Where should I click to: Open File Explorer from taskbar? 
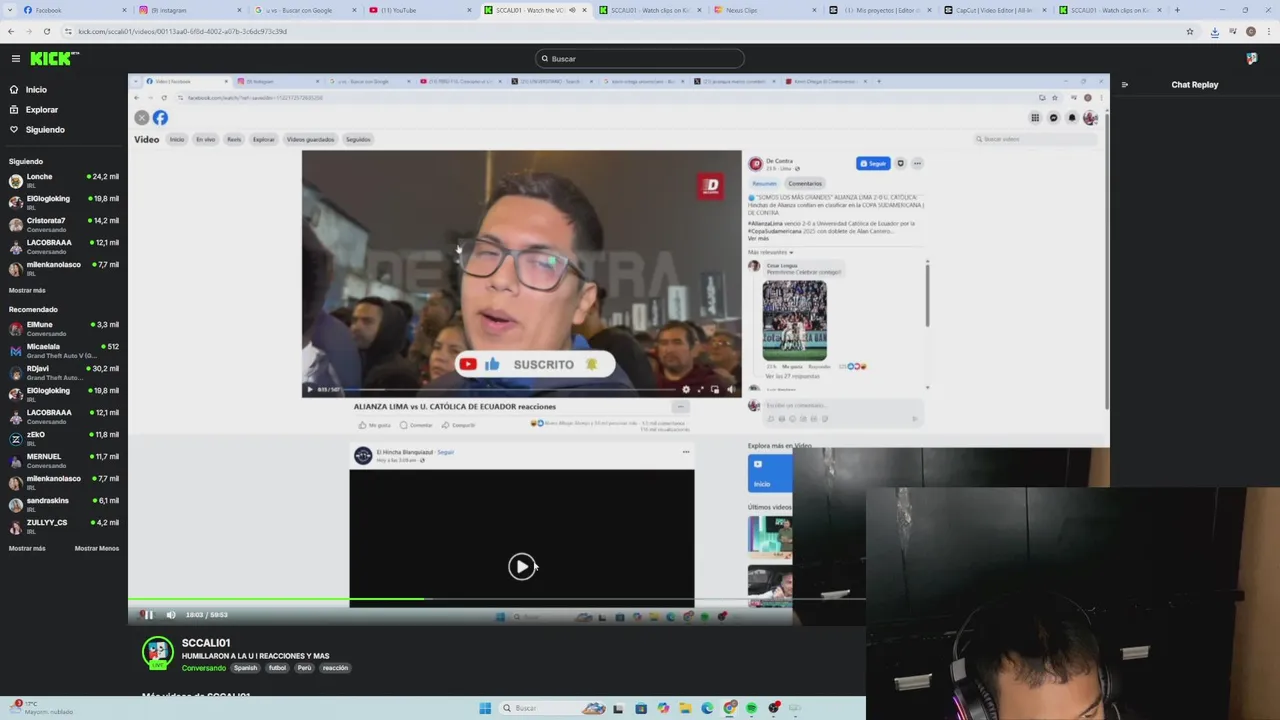click(685, 708)
